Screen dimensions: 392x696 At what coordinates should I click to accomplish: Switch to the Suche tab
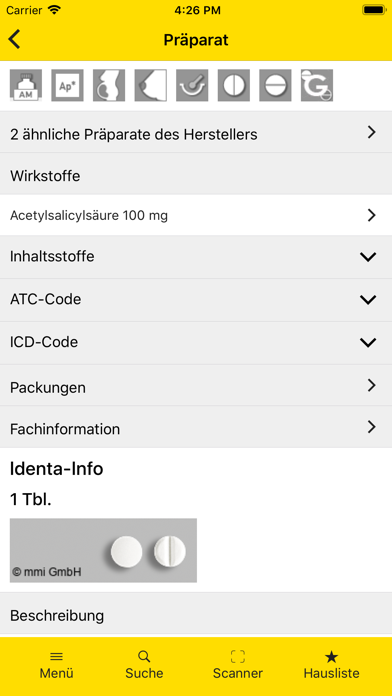pos(144,665)
